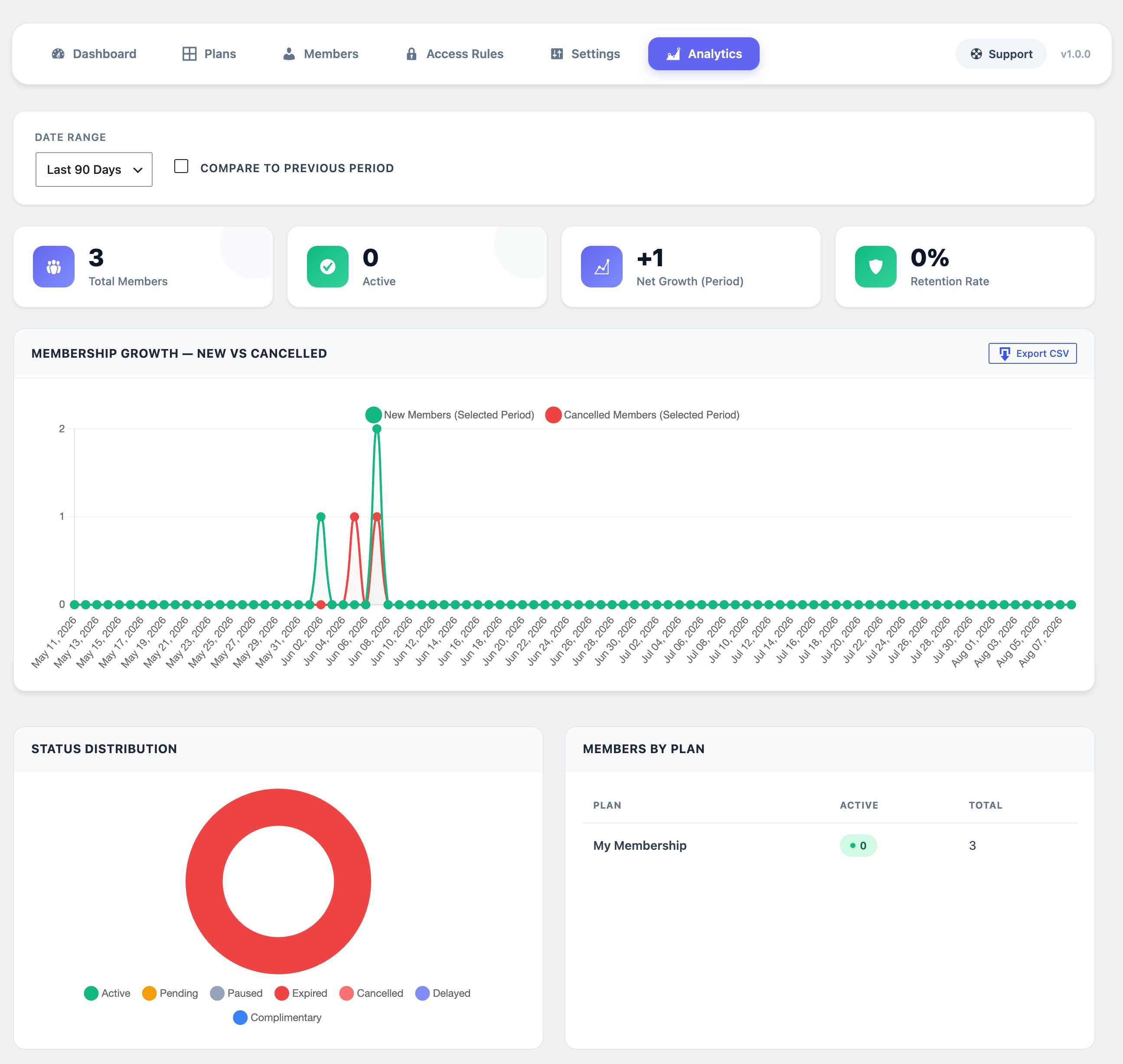This screenshot has width=1123, height=1064.
Task: Click the Dashboard gauge icon
Action: pyautogui.click(x=58, y=54)
